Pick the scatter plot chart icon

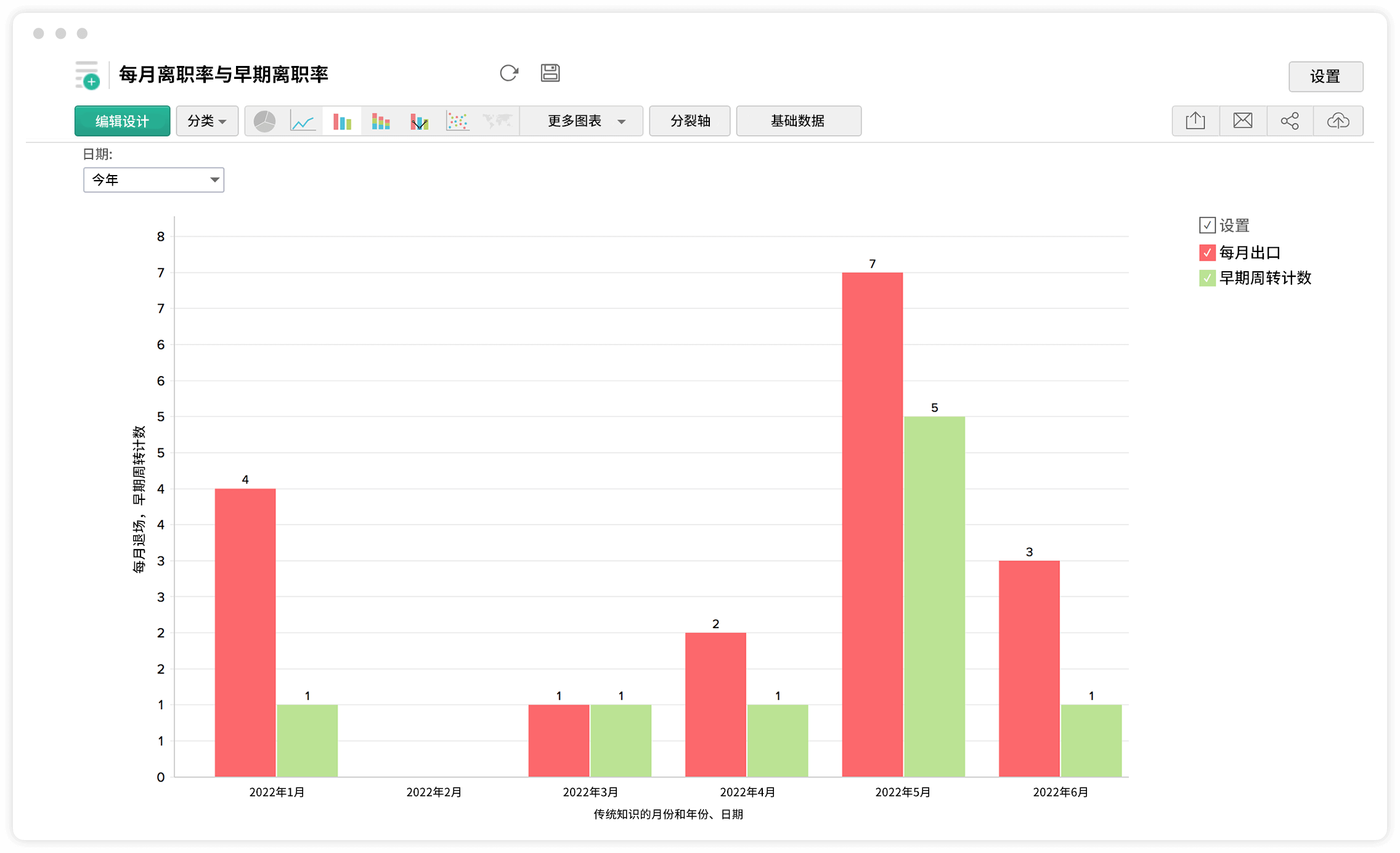pos(457,121)
